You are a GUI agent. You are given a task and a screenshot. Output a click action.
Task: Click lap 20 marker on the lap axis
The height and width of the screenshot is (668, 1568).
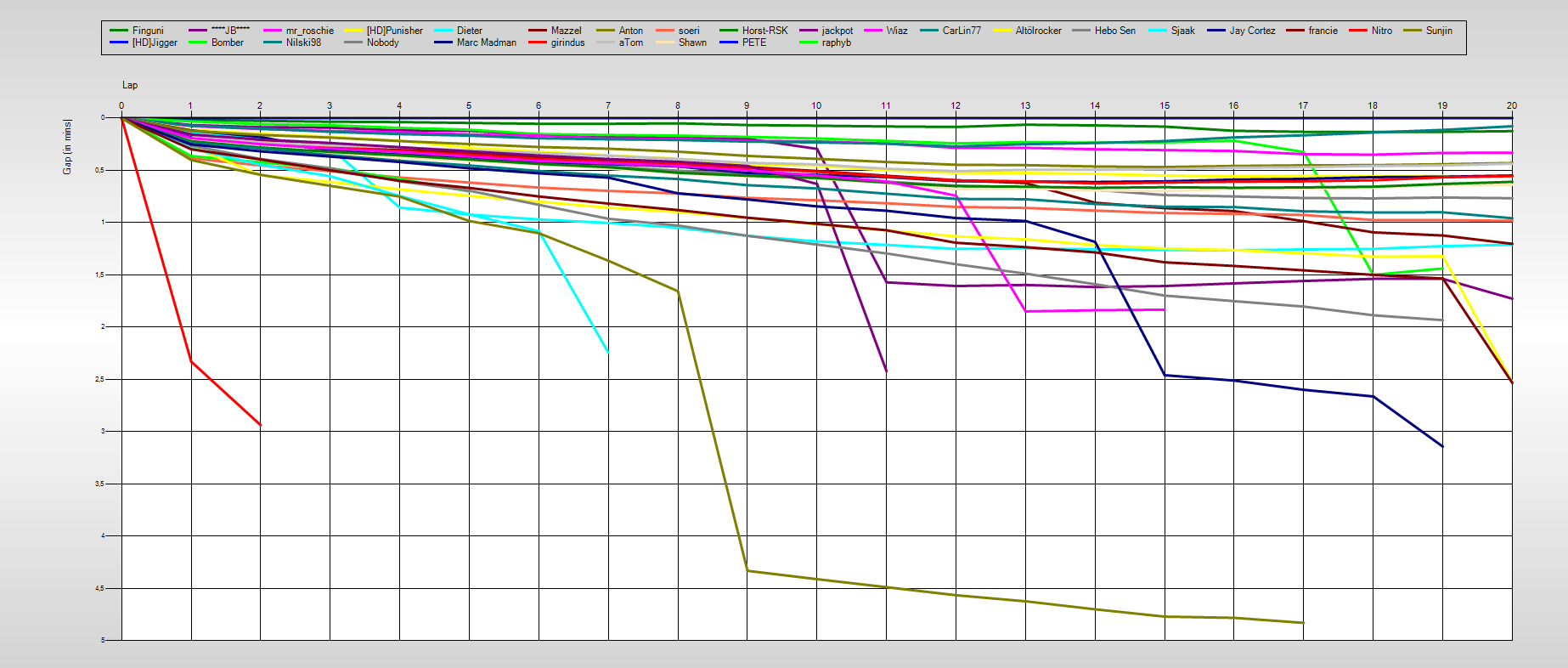tap(1511, 106)
